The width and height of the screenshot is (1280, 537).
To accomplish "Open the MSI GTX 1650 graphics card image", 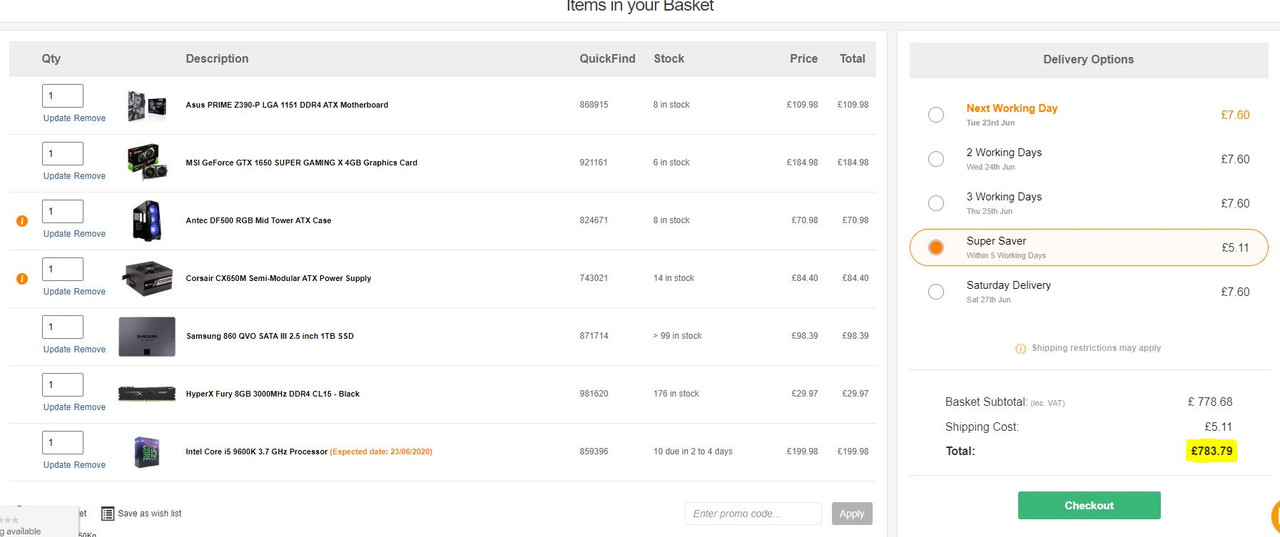I will coord(147,162).
